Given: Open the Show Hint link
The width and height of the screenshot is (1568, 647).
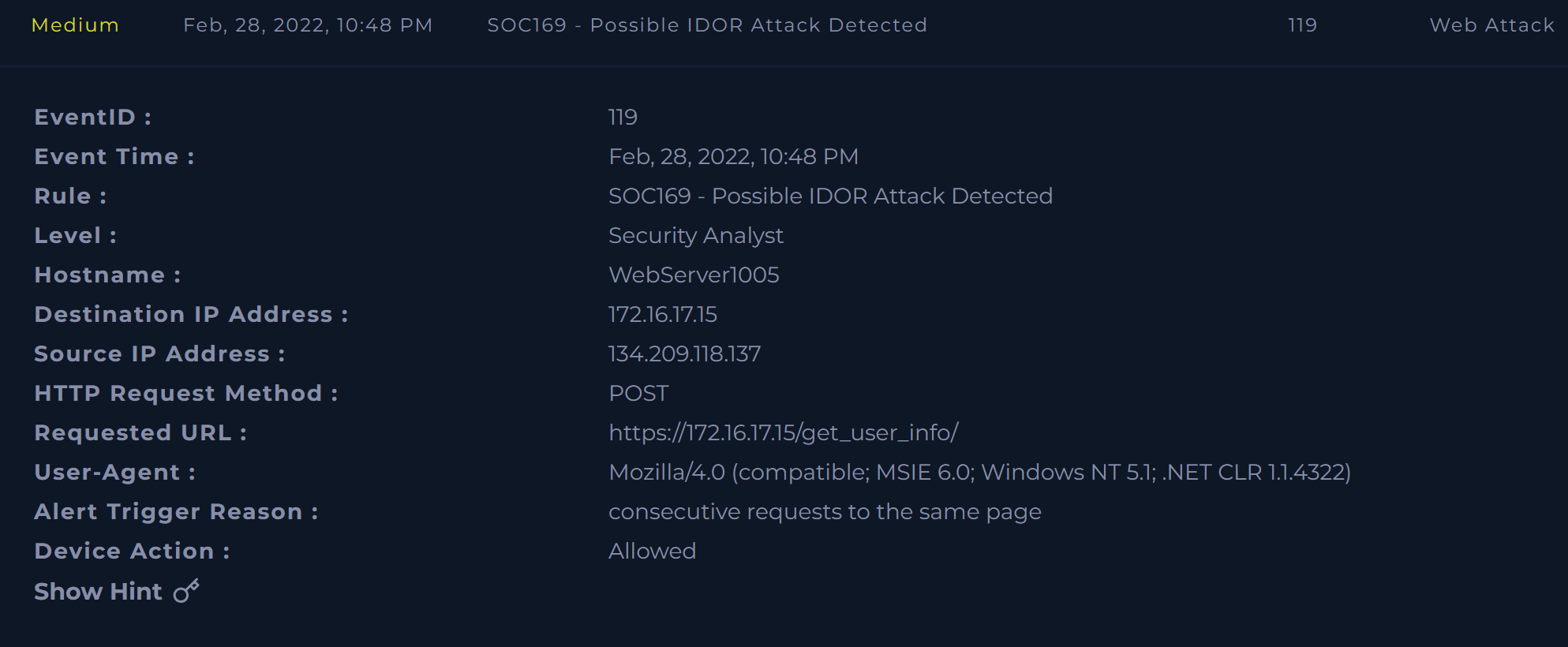Looking at the screenshot, I should 98,591.
